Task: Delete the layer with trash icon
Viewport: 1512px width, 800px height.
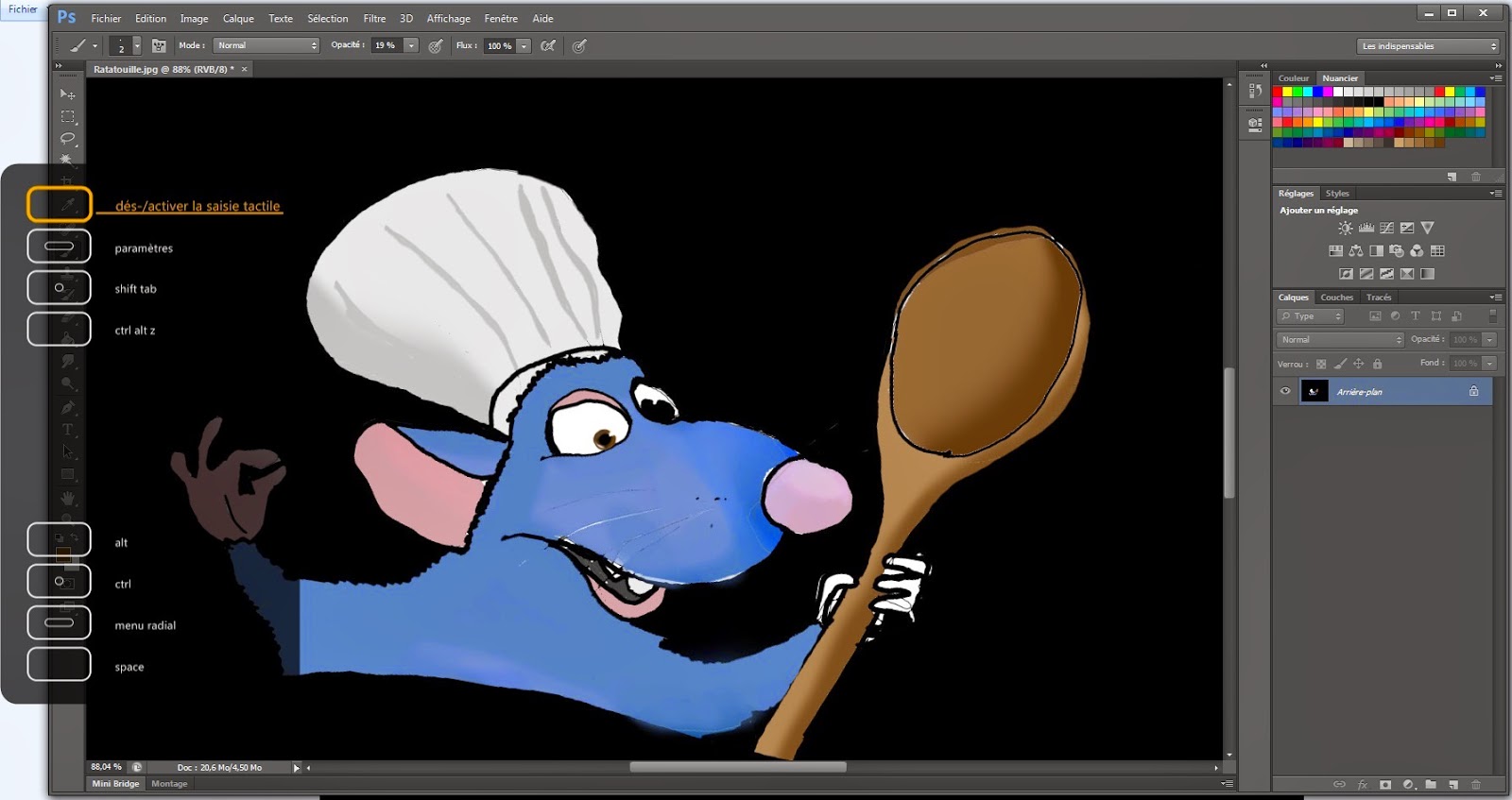Action: (x=1476, y=784)
